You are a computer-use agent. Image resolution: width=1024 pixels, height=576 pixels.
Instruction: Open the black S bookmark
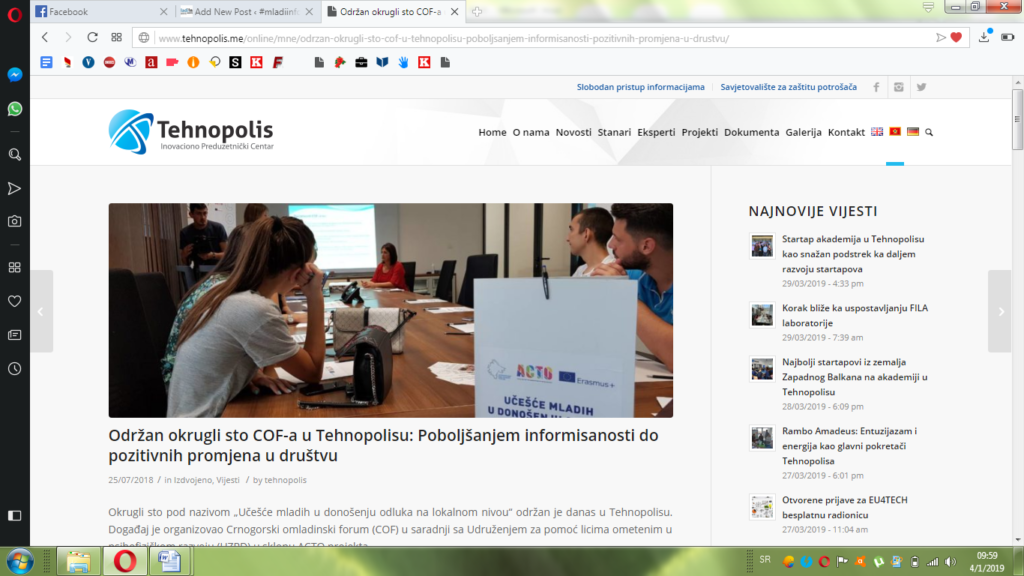tap(235, 62)
